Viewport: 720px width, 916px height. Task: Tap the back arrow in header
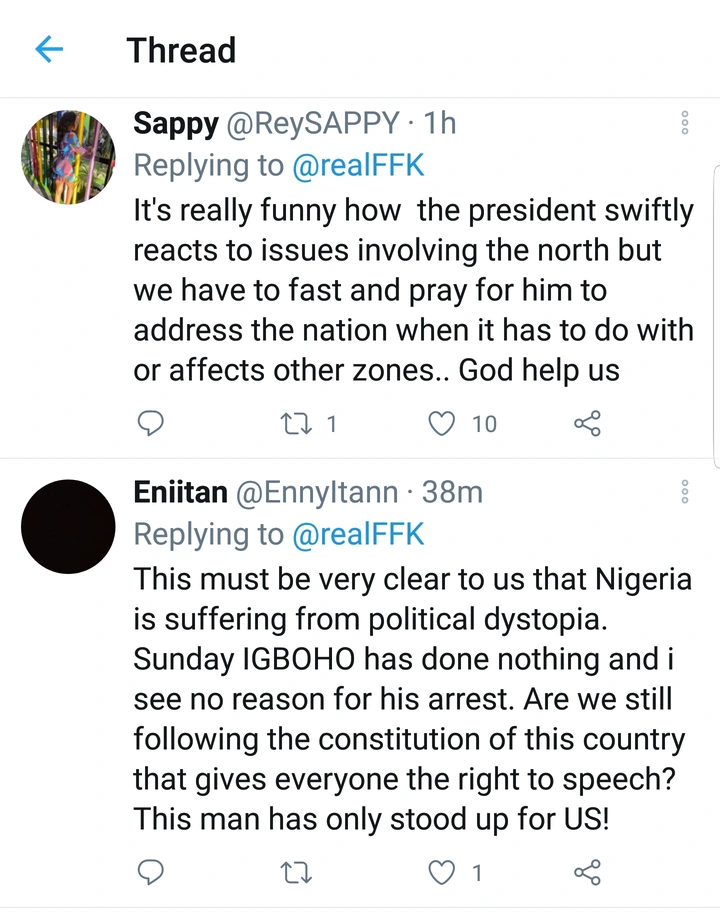[48, 49]
